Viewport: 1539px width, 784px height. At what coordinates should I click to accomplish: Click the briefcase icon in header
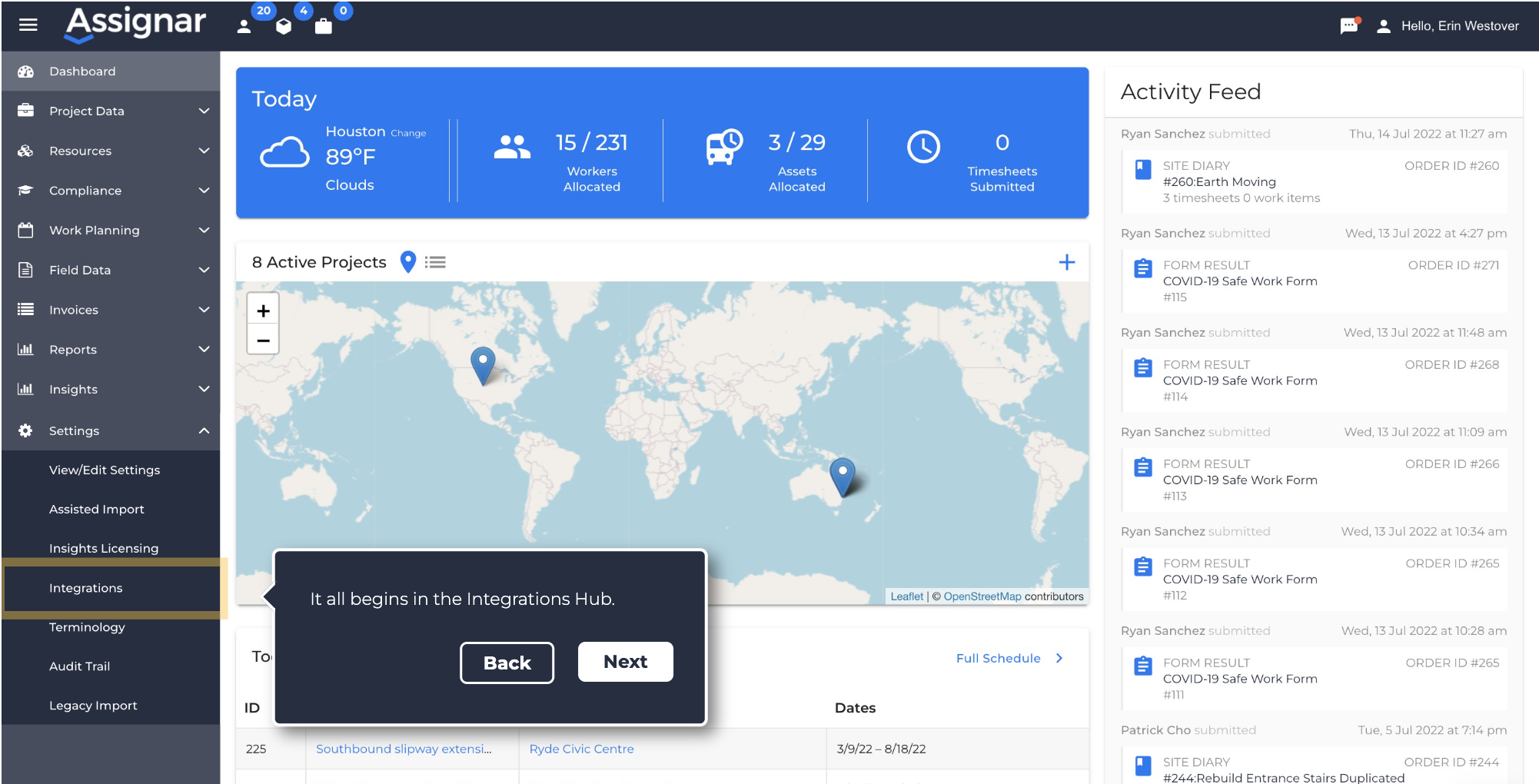pos(324,27)
